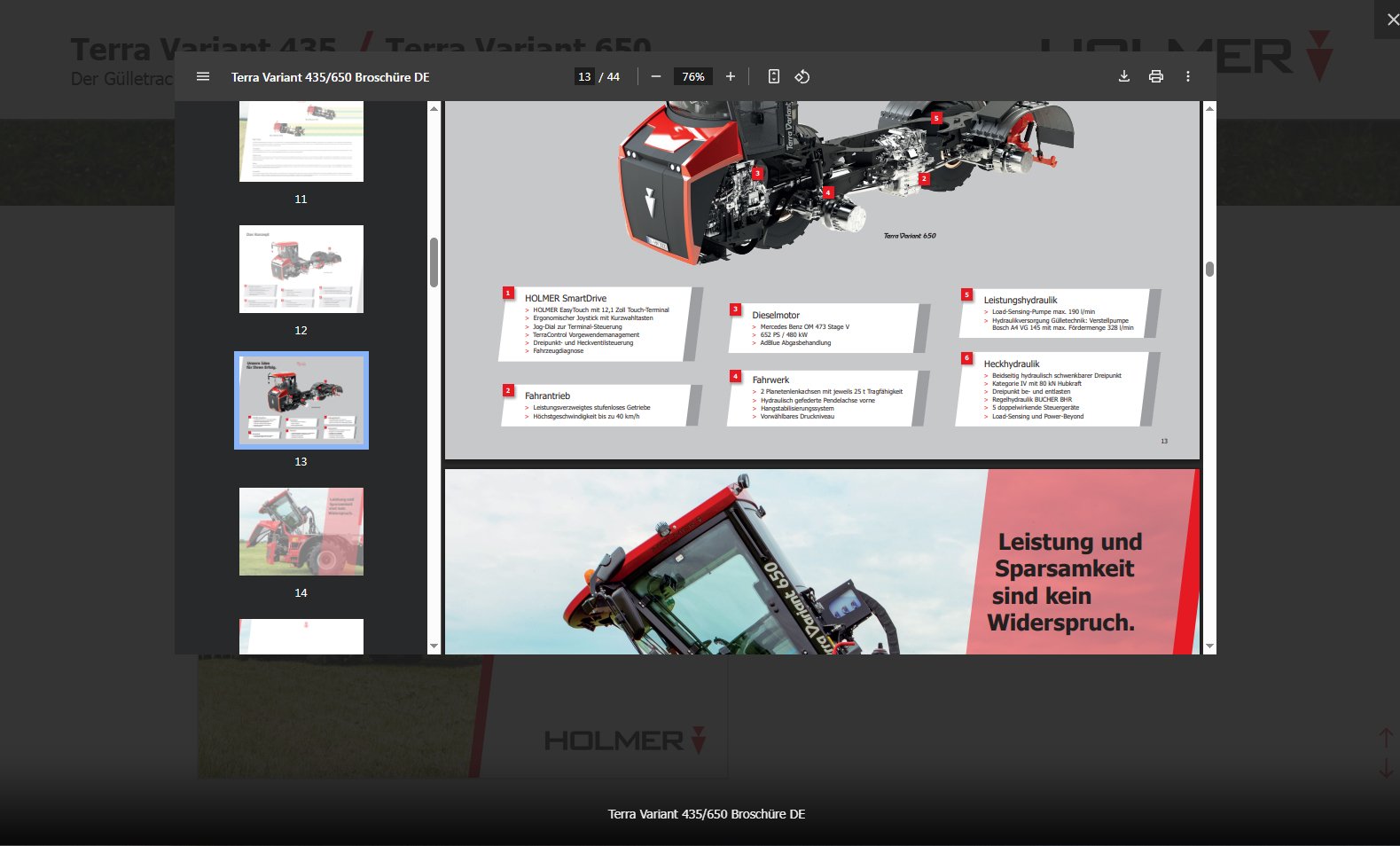Select page 12 thumbnail
1400x846 pixels.
point(301,269)
